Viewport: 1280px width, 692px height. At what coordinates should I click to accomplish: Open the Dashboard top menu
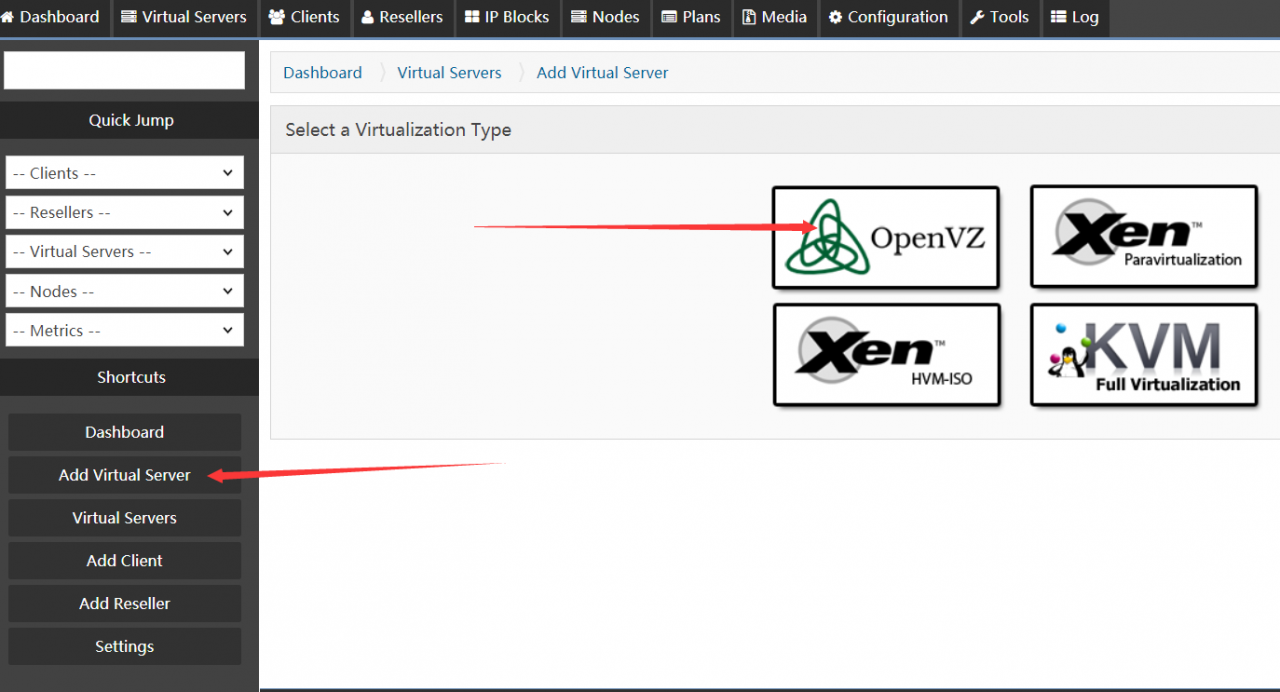[53, 17]
